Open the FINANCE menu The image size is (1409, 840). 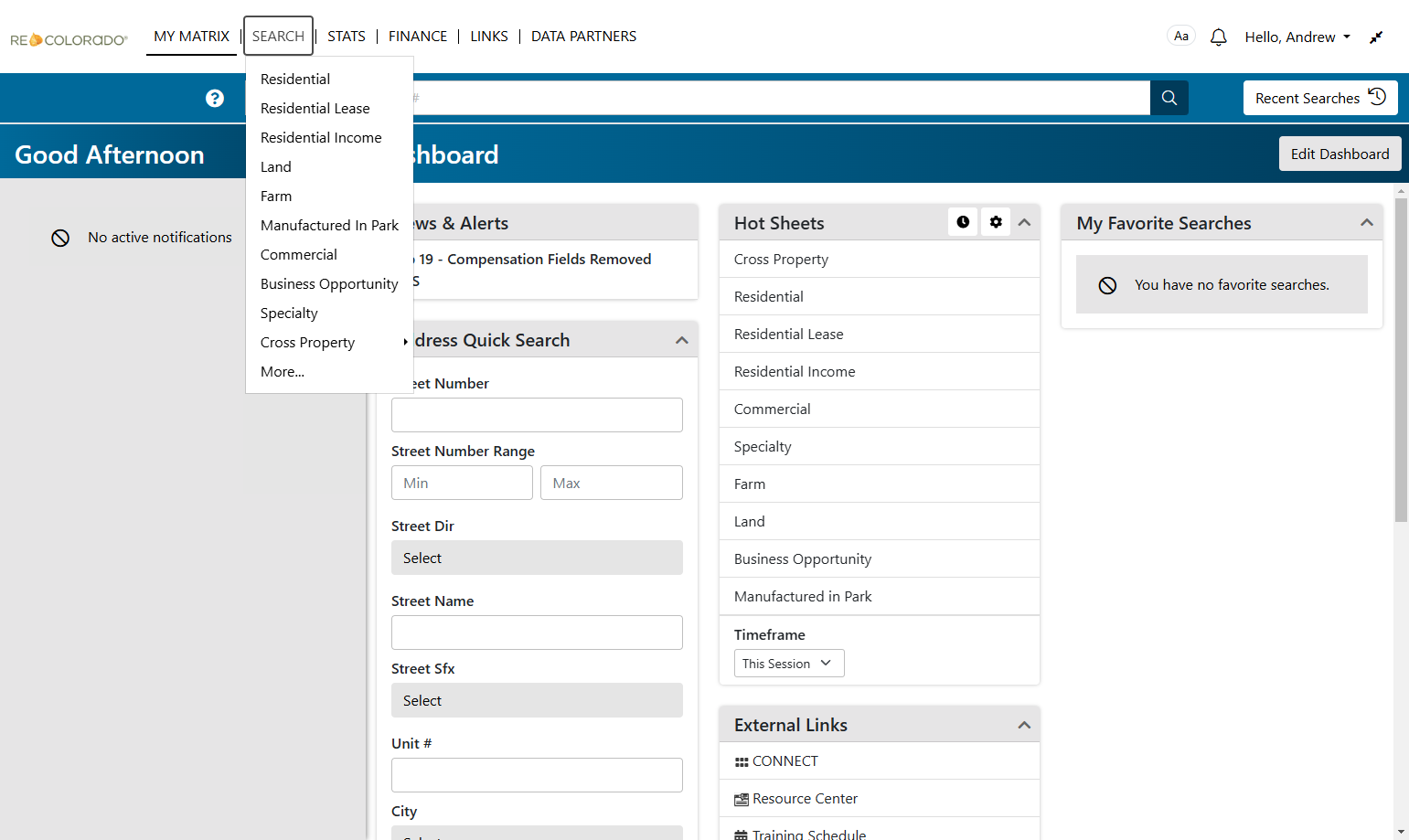418,36
